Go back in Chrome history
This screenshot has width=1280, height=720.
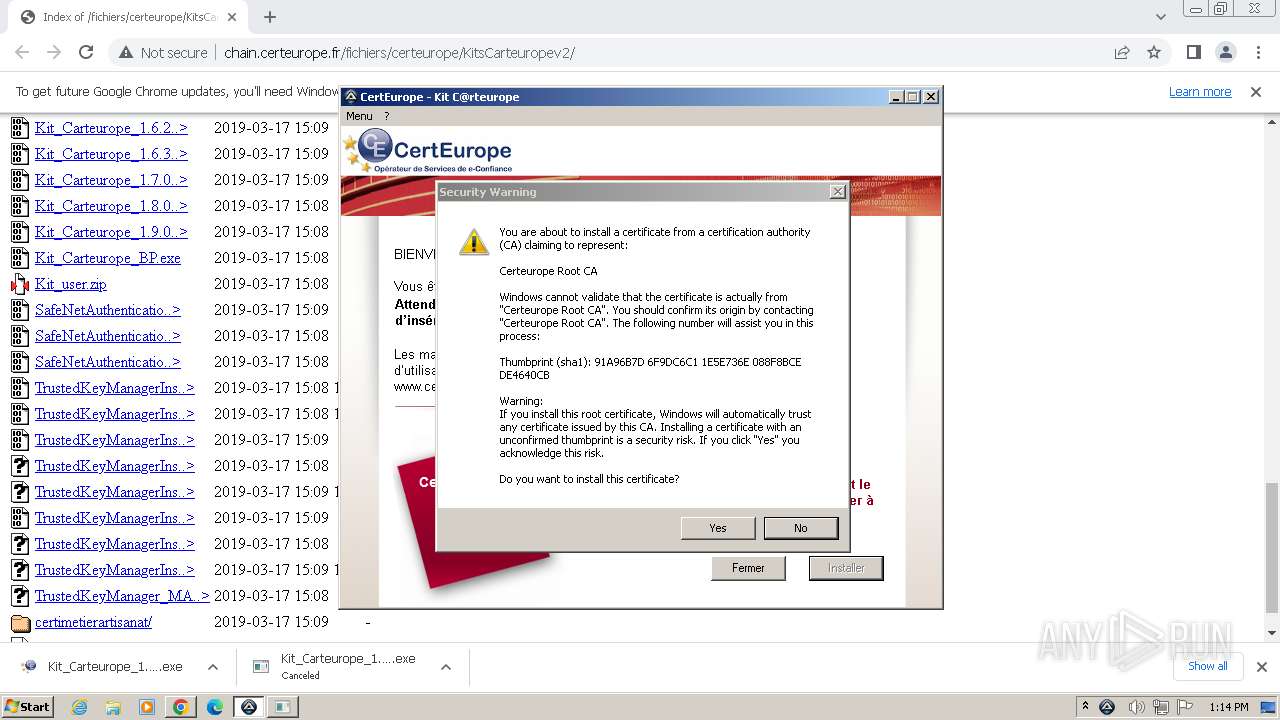click(x=22, y=52)
